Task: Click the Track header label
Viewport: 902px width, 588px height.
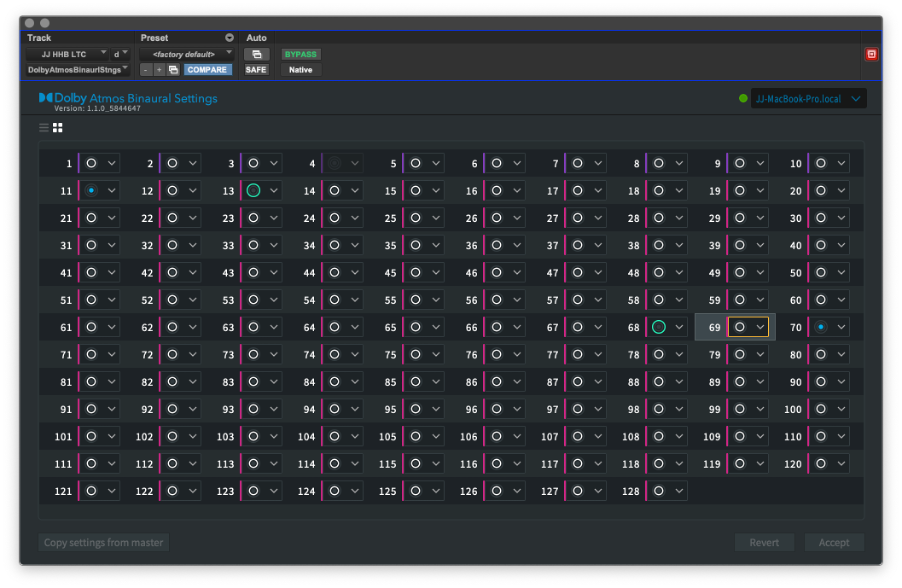Action: [x=39, y=38]
